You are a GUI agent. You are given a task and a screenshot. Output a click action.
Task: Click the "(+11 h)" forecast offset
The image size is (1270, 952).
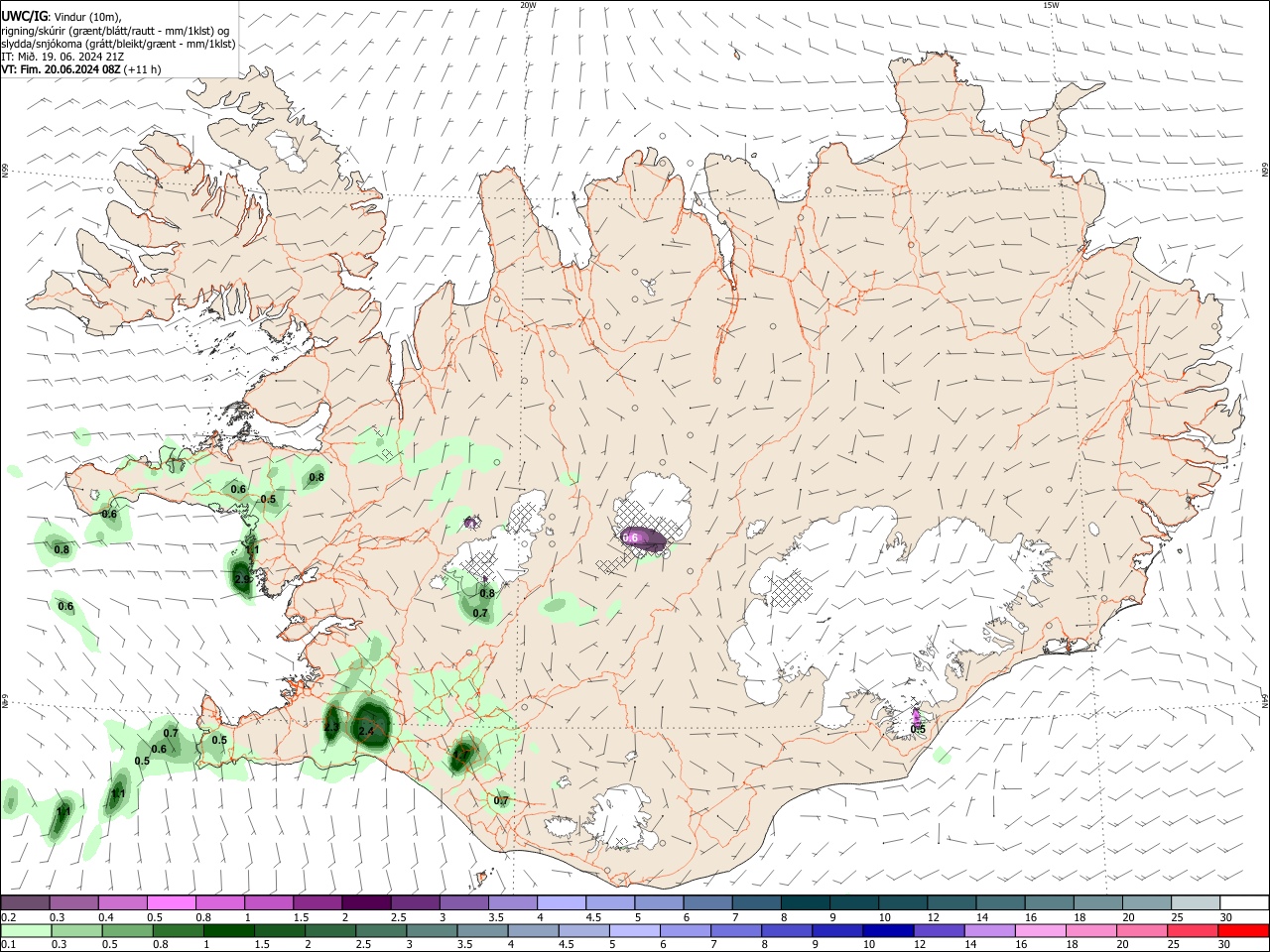point(143,69)
